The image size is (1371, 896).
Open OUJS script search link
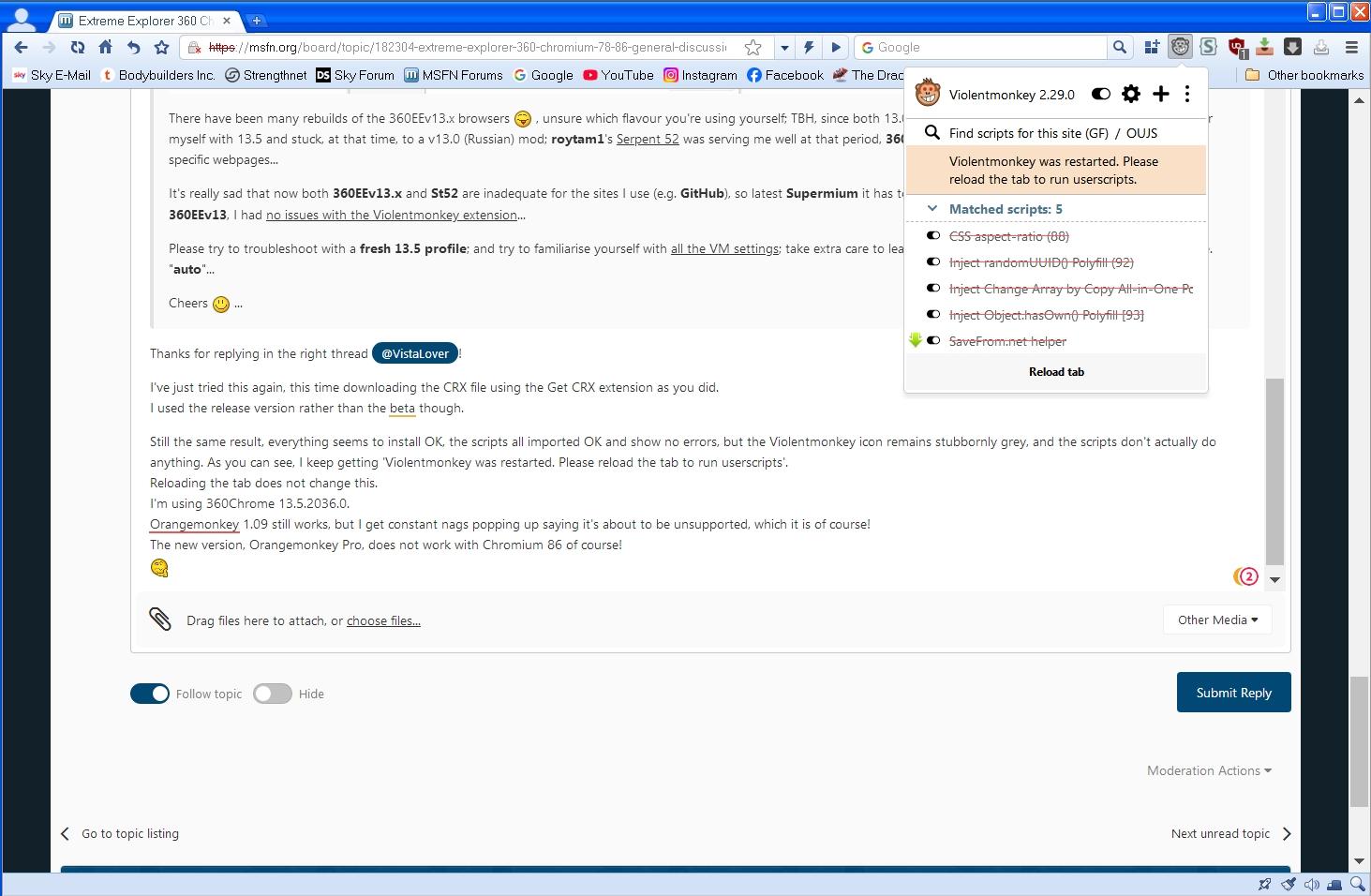[1141, 133]
